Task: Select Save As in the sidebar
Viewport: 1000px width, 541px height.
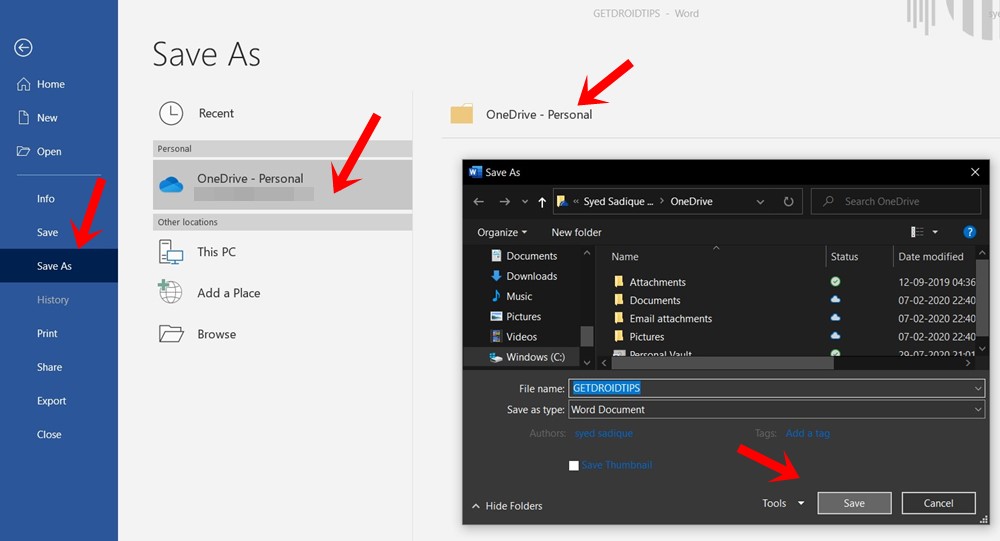Action: (59, 266)
